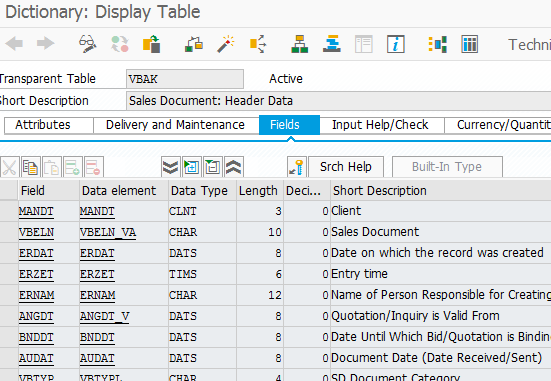The width and height of the screenshot is (551, 381).
Task: Open the Where-Used List icon
Action: tap(258, 44)
